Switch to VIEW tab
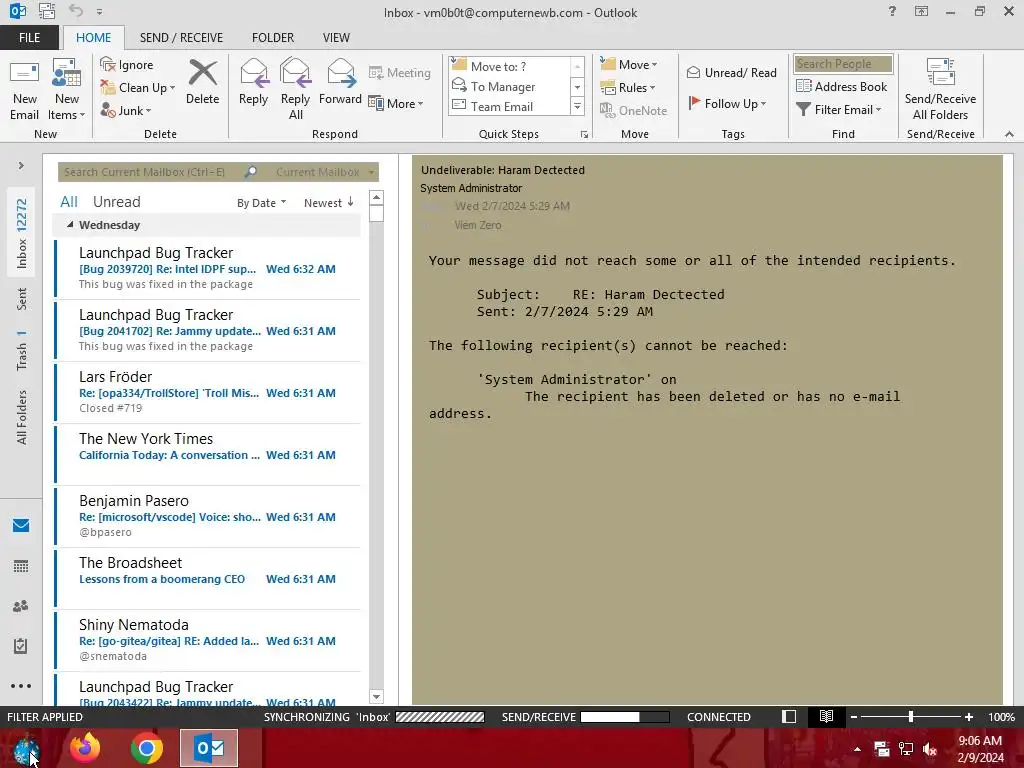Screen dimensions: 1024x768 pyautogui.click(x=336, y=38)
